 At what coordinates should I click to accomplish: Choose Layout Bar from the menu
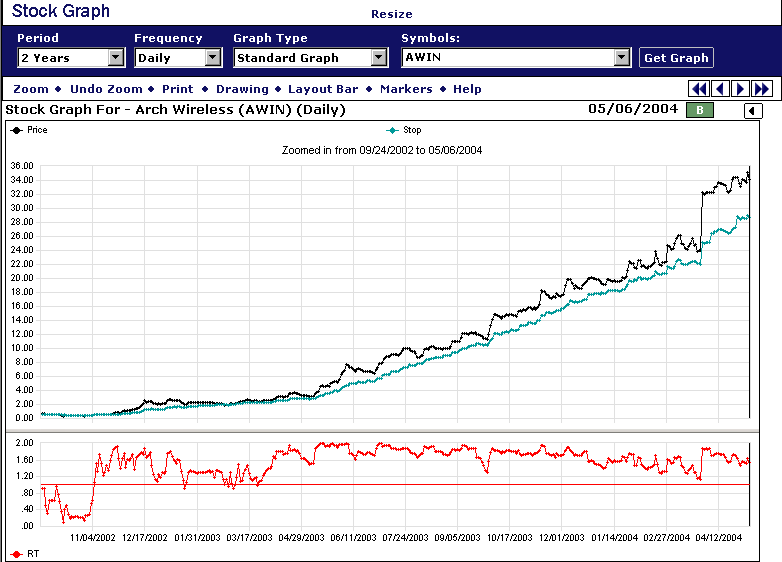tap(323, 89)
